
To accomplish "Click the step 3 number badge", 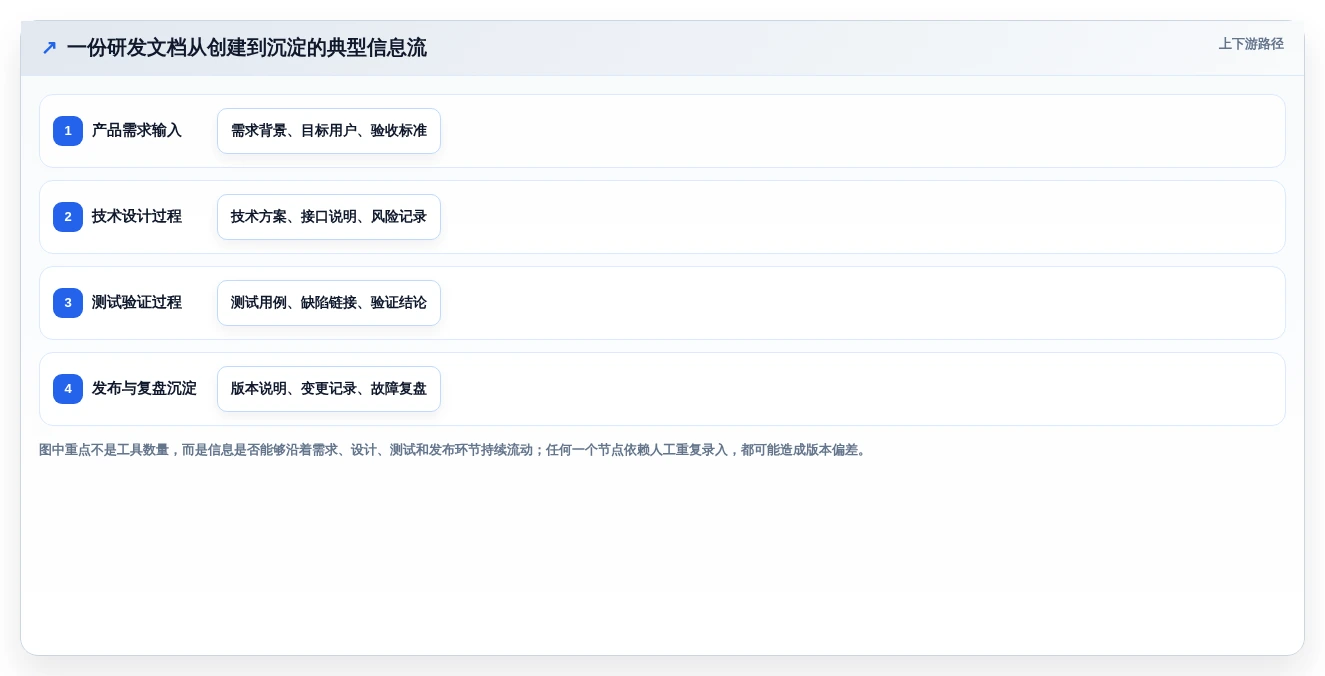I will click(x=68, y=303).
